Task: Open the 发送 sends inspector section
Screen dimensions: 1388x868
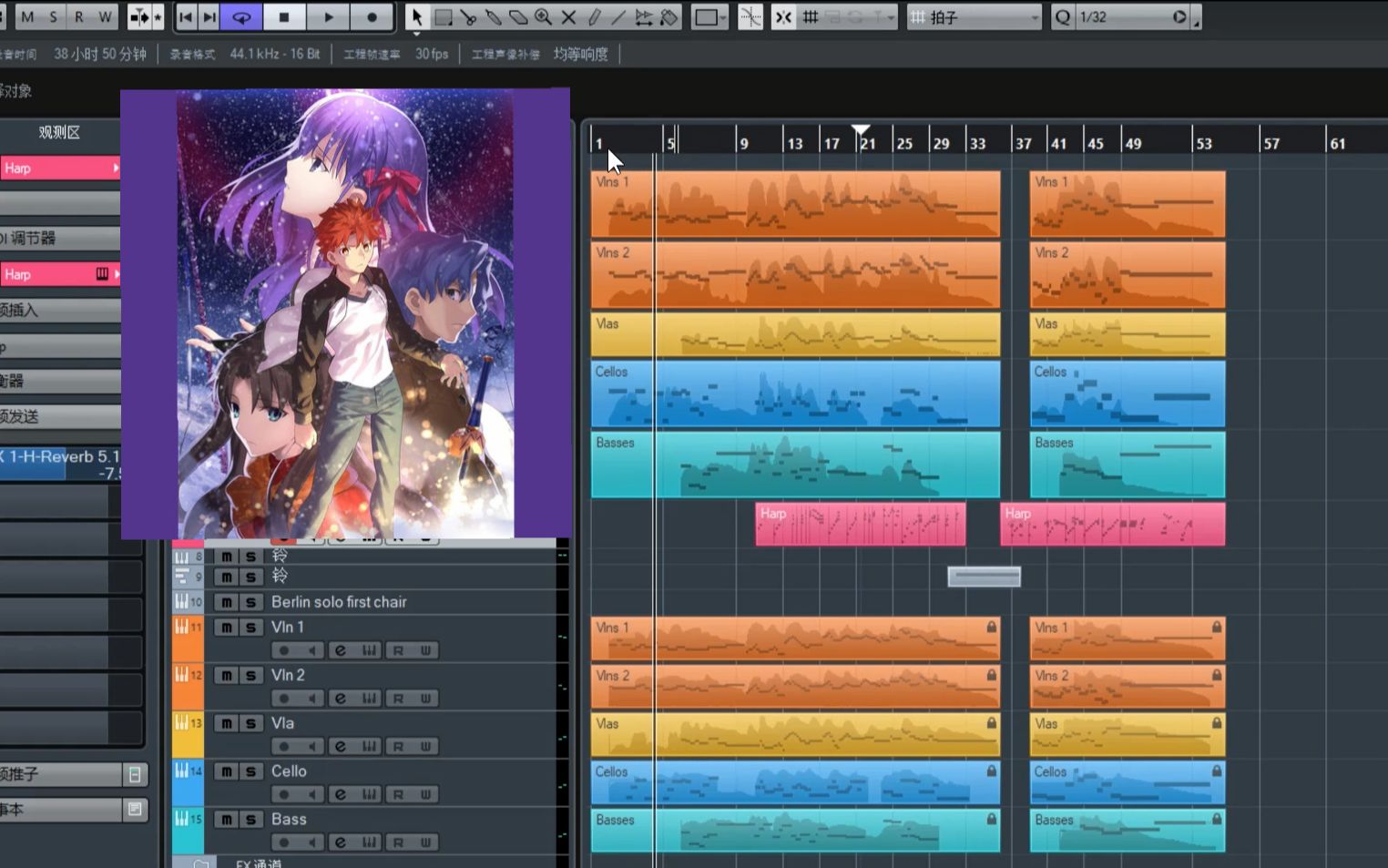Action: (60, 416)
